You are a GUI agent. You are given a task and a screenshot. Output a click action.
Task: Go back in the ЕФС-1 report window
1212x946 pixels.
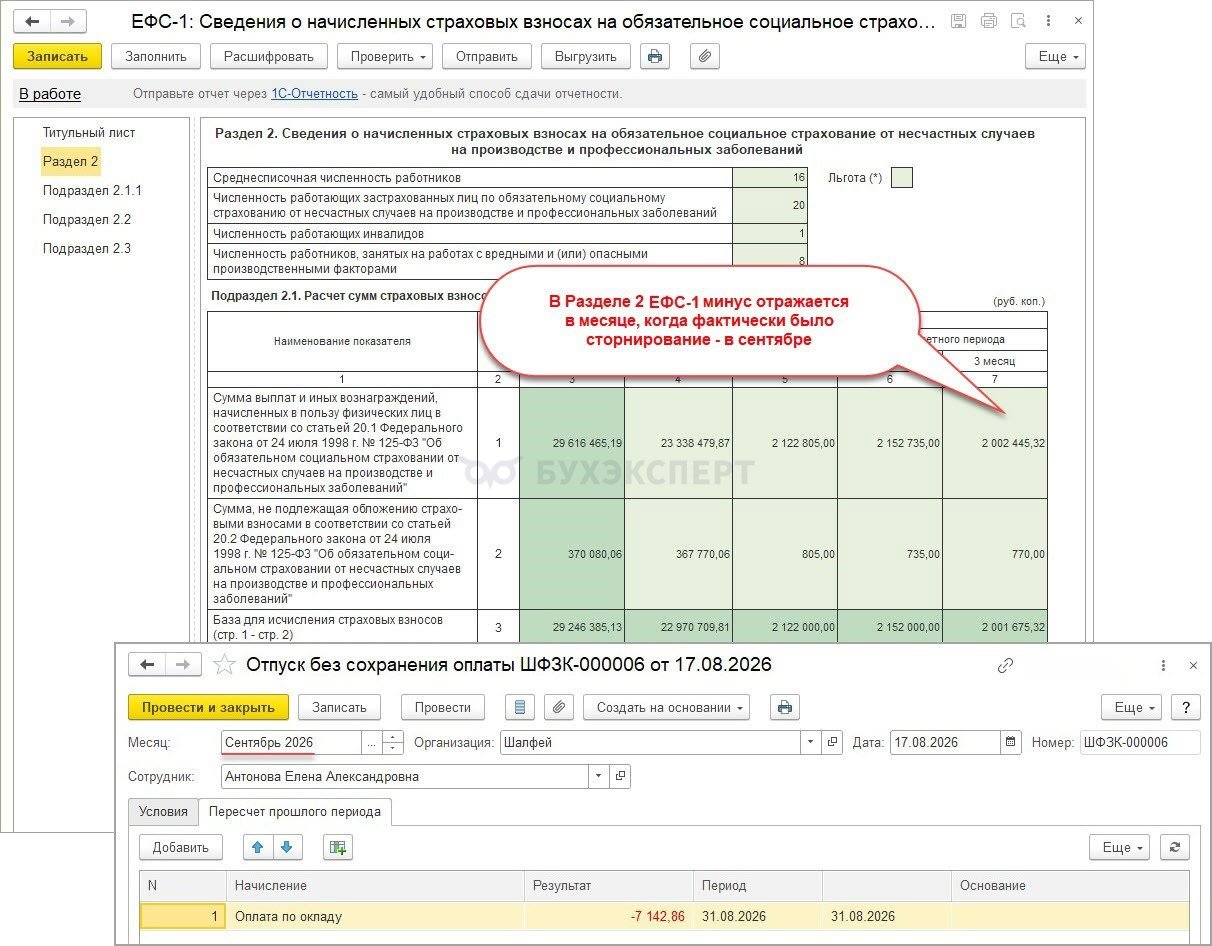click(x=34, y=20)
